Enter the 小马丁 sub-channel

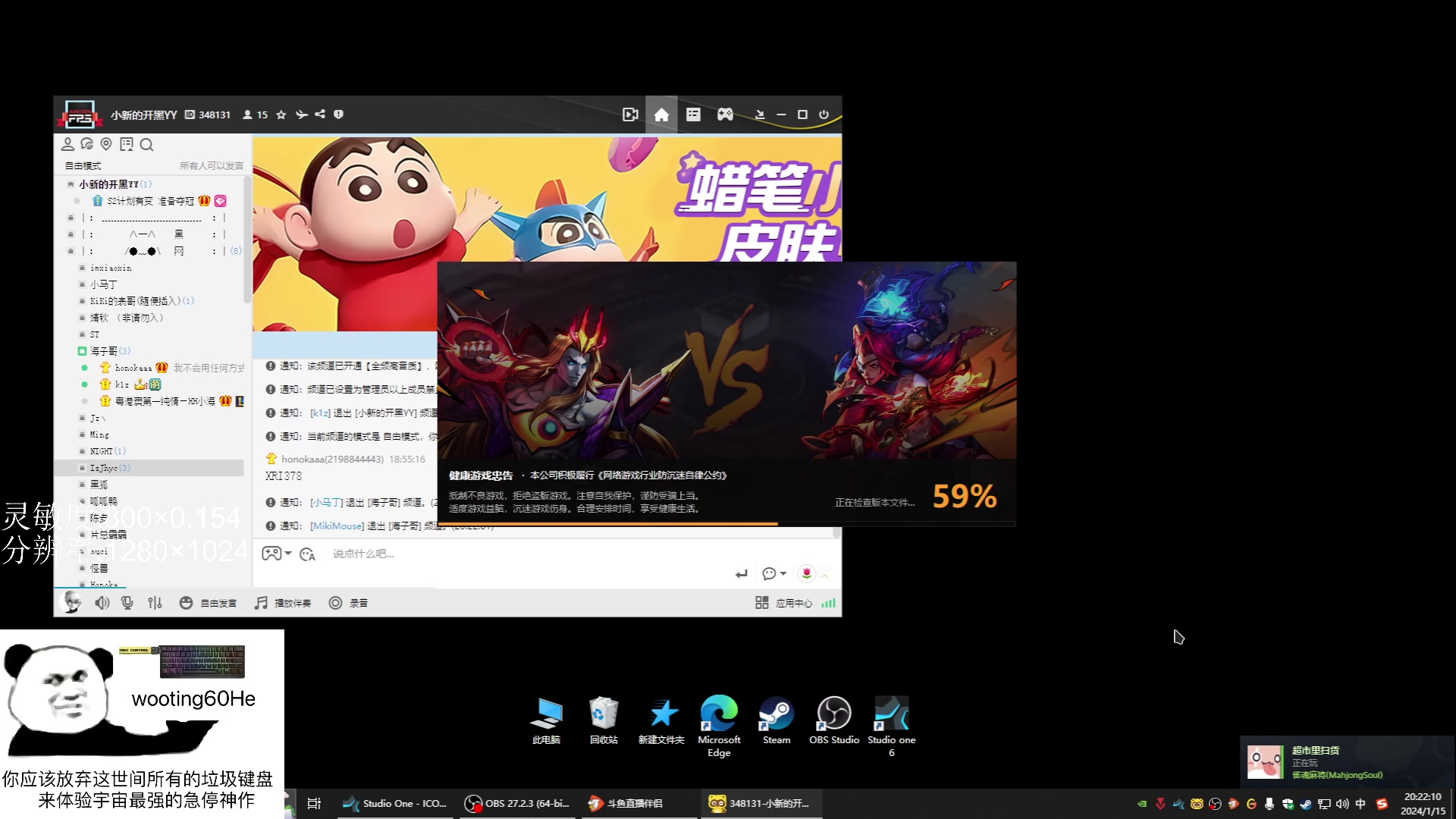(103, 284)
